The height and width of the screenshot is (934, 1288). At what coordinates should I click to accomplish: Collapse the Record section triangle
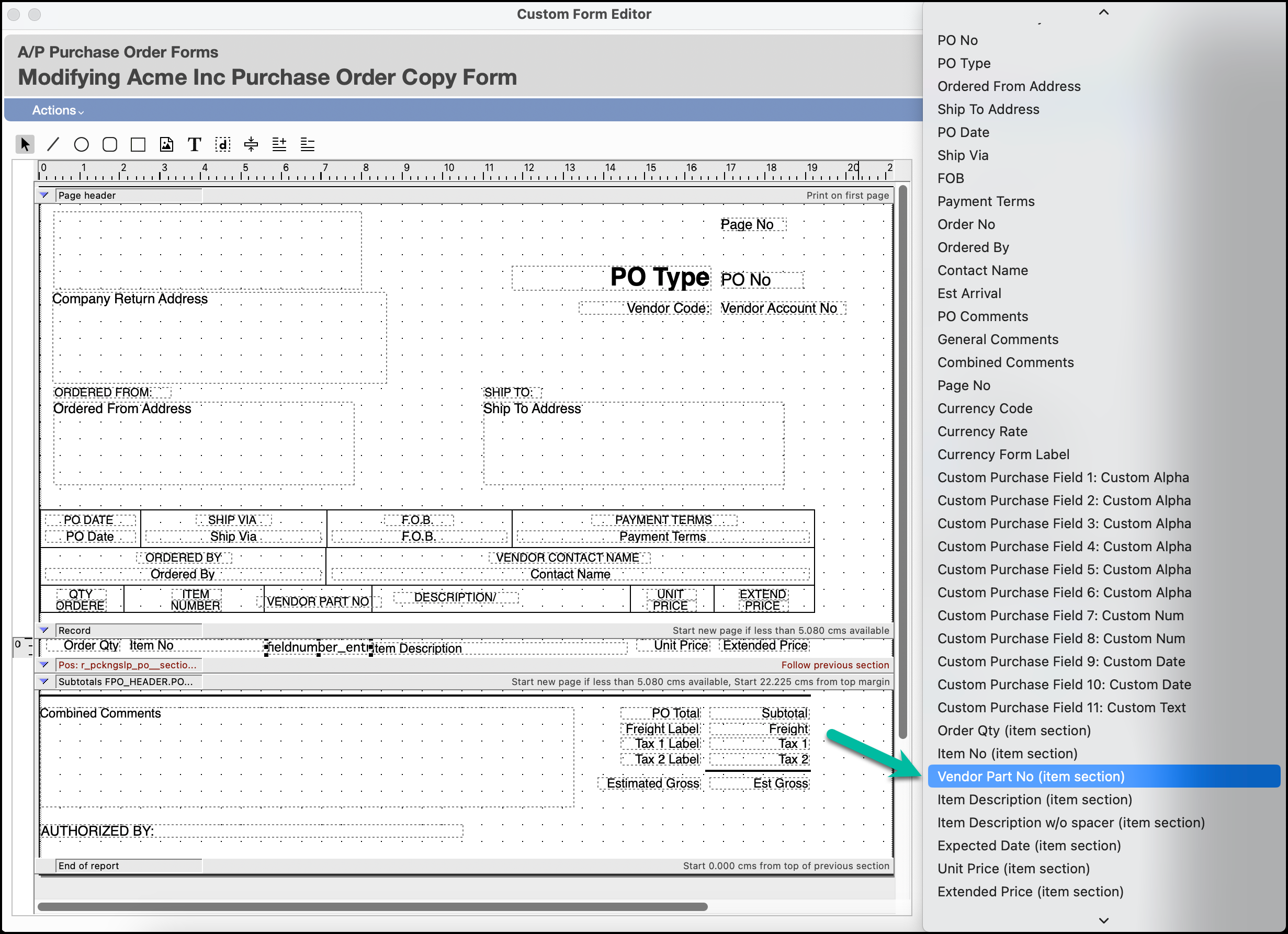point(44,630)
